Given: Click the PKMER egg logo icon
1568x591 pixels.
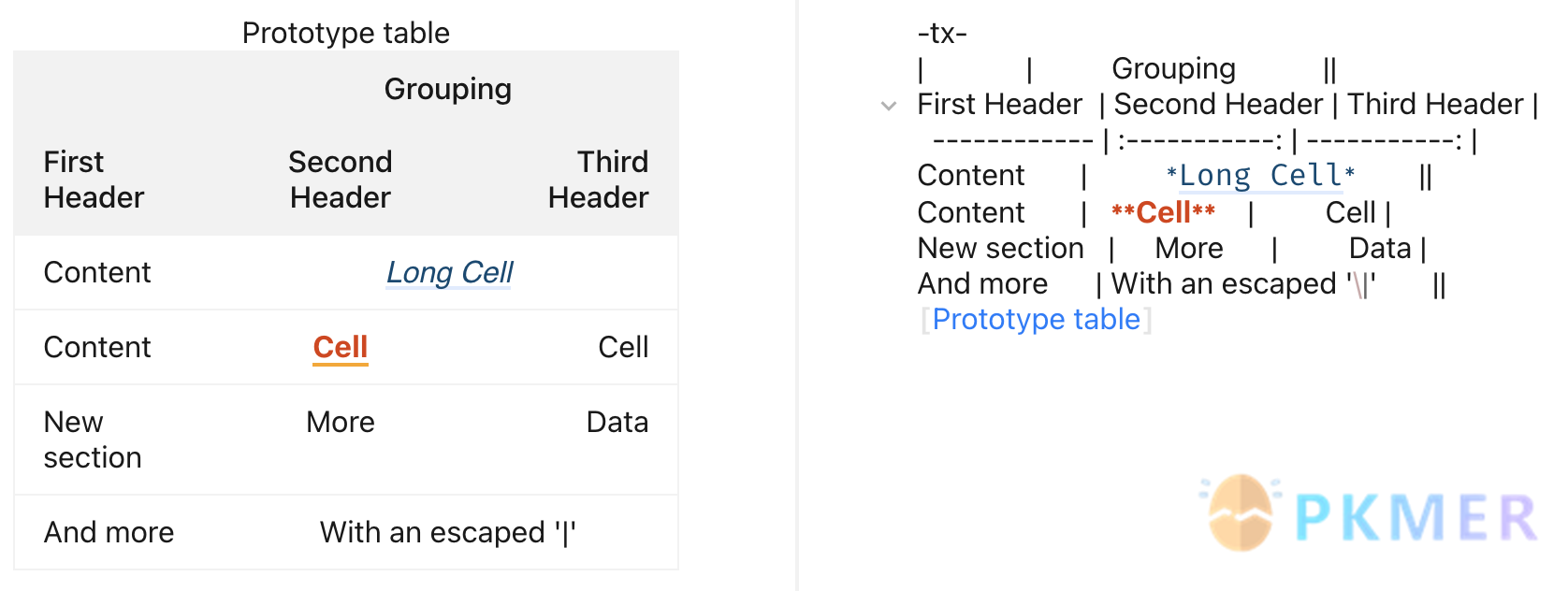Looking at the screenshot, I should (1241, 512).
